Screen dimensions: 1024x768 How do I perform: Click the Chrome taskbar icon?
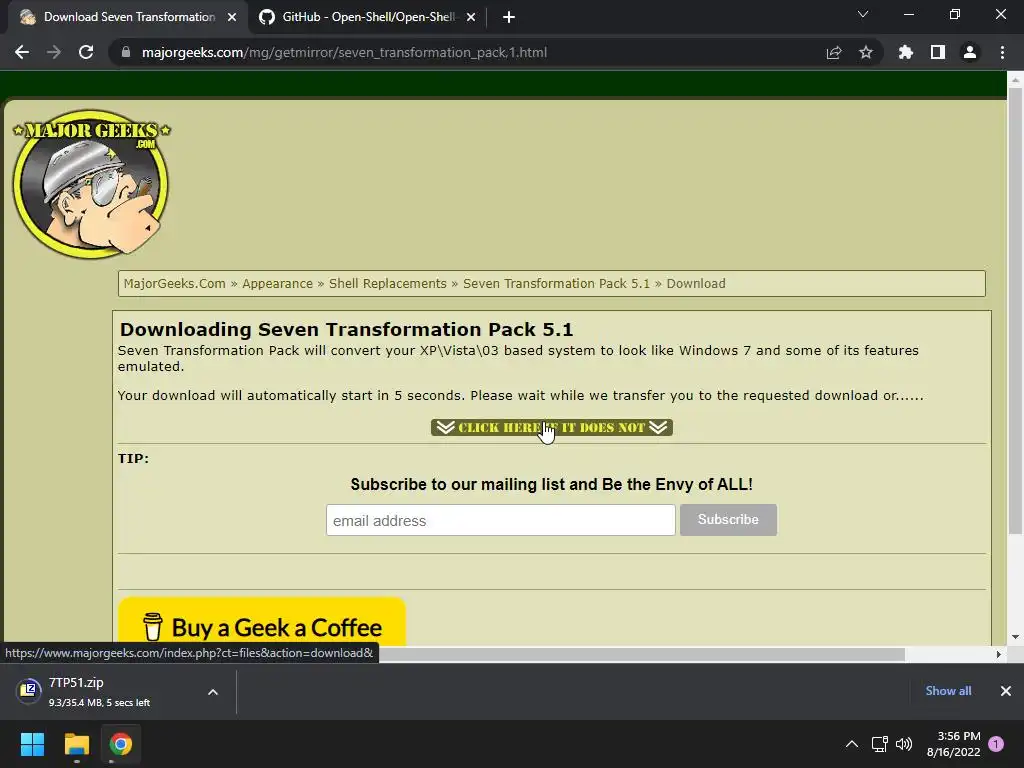click(x=121, y=744)
